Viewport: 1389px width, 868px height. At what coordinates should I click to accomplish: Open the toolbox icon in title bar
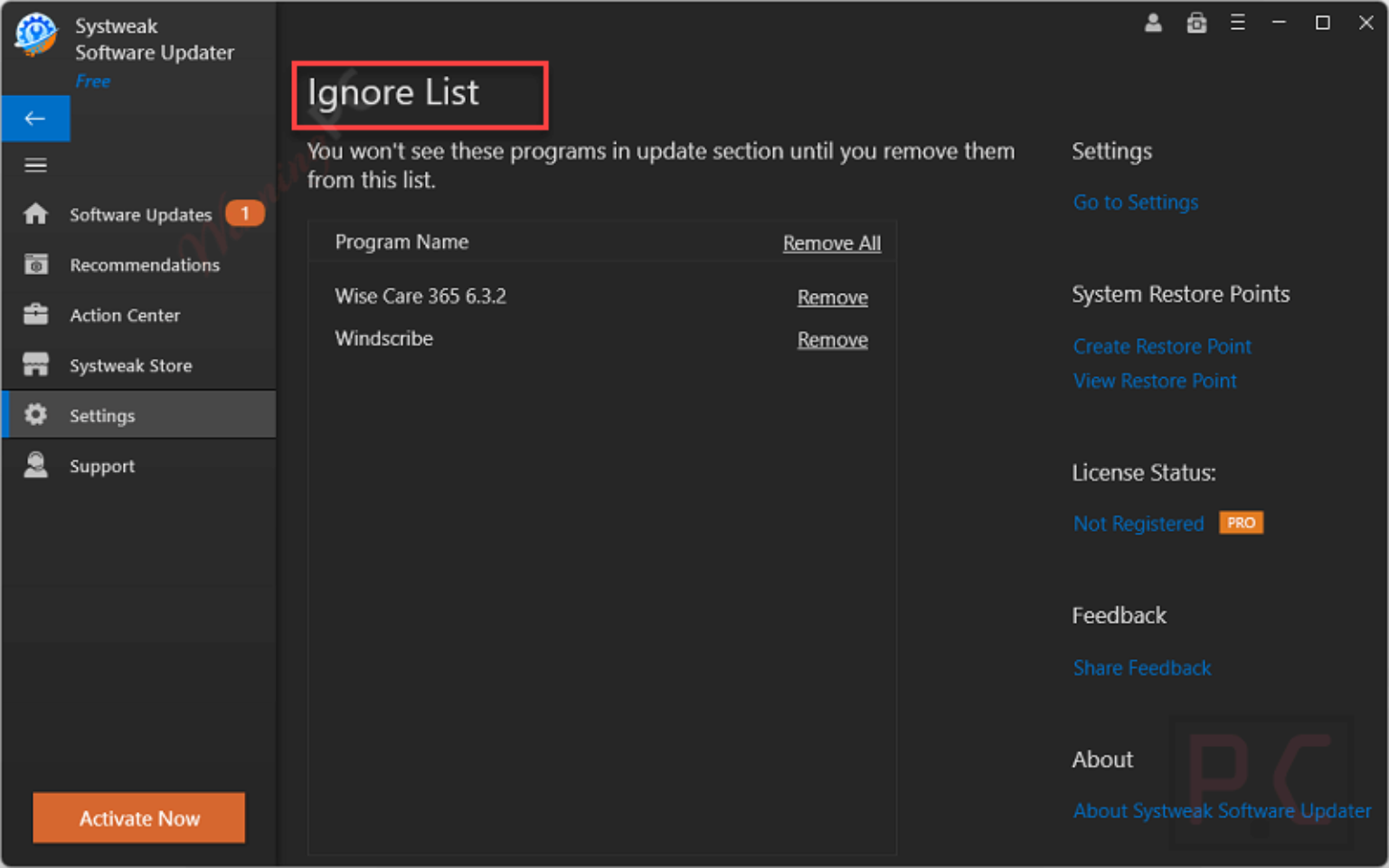coord(1196,23)
